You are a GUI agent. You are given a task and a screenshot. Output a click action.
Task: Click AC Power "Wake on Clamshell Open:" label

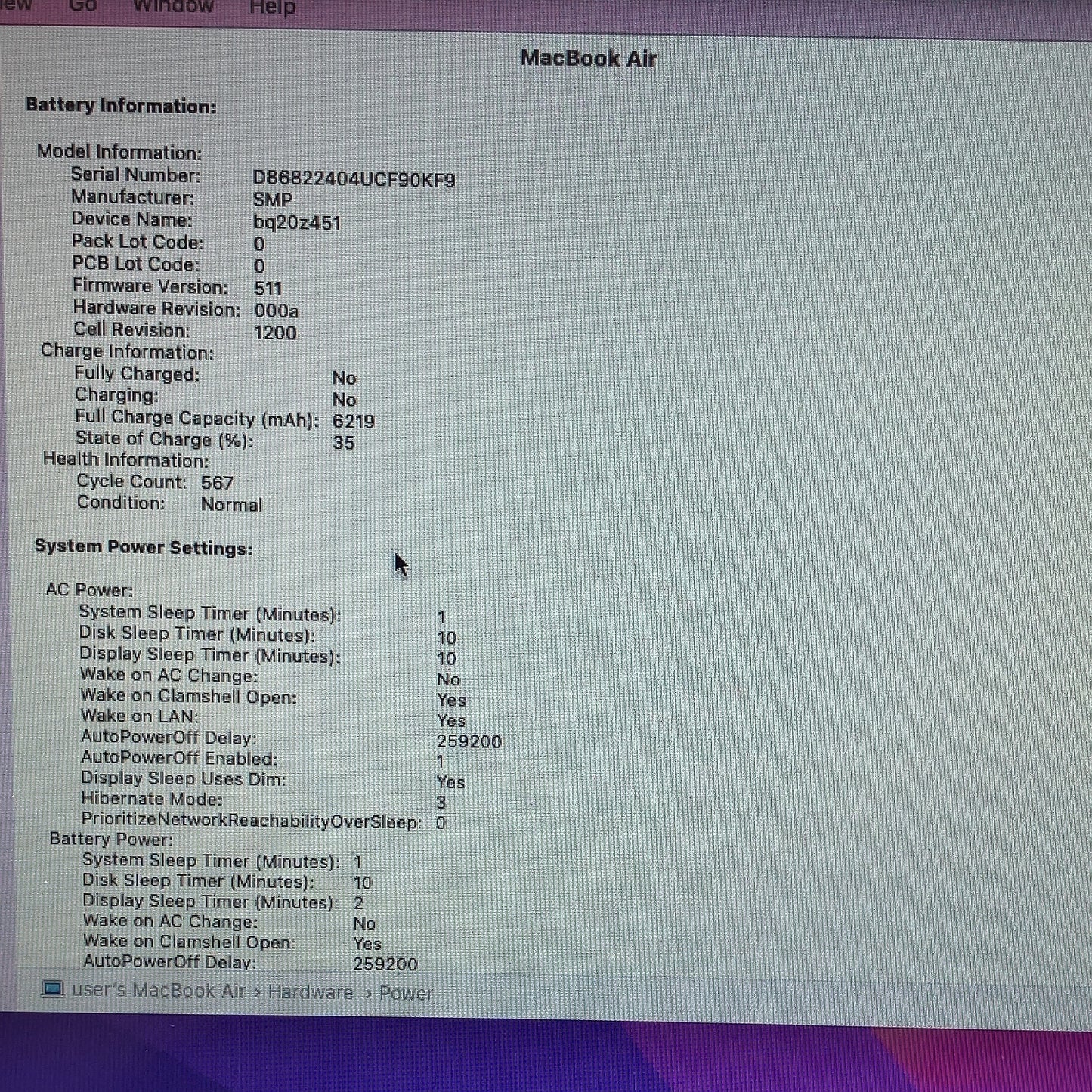click(189, 696)
